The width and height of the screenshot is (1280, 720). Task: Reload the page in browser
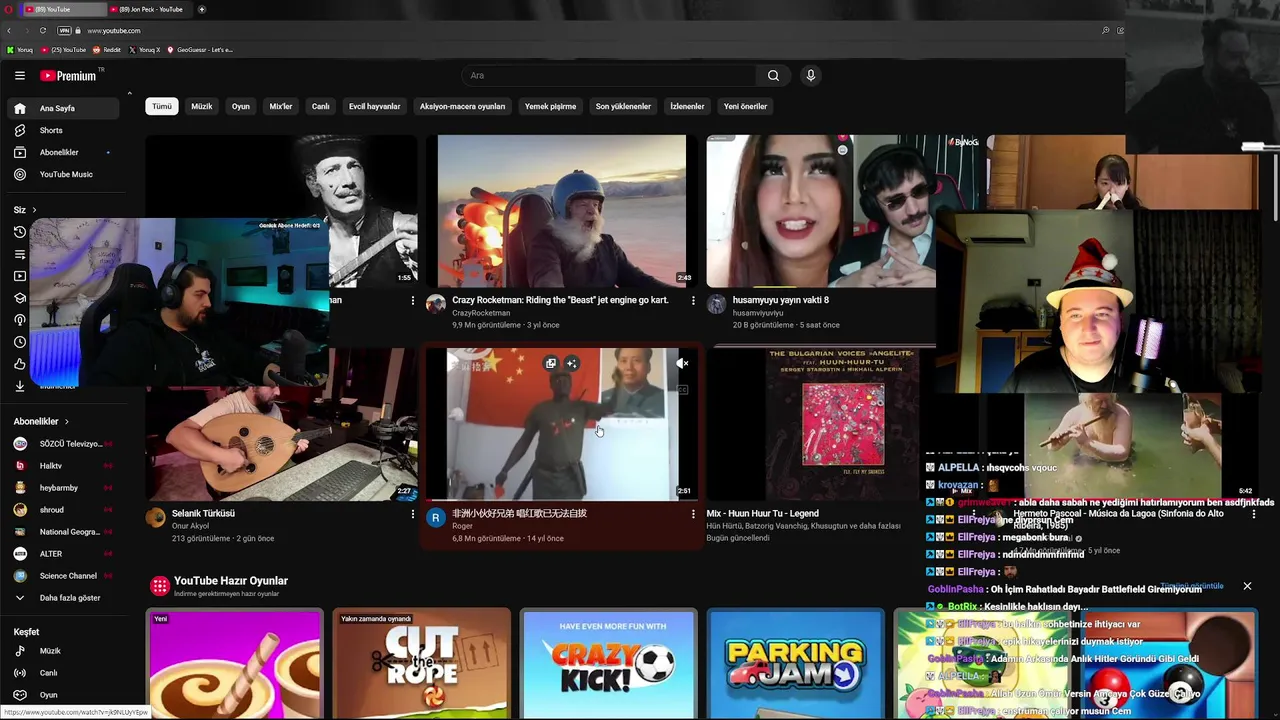[x=43, y=31]
